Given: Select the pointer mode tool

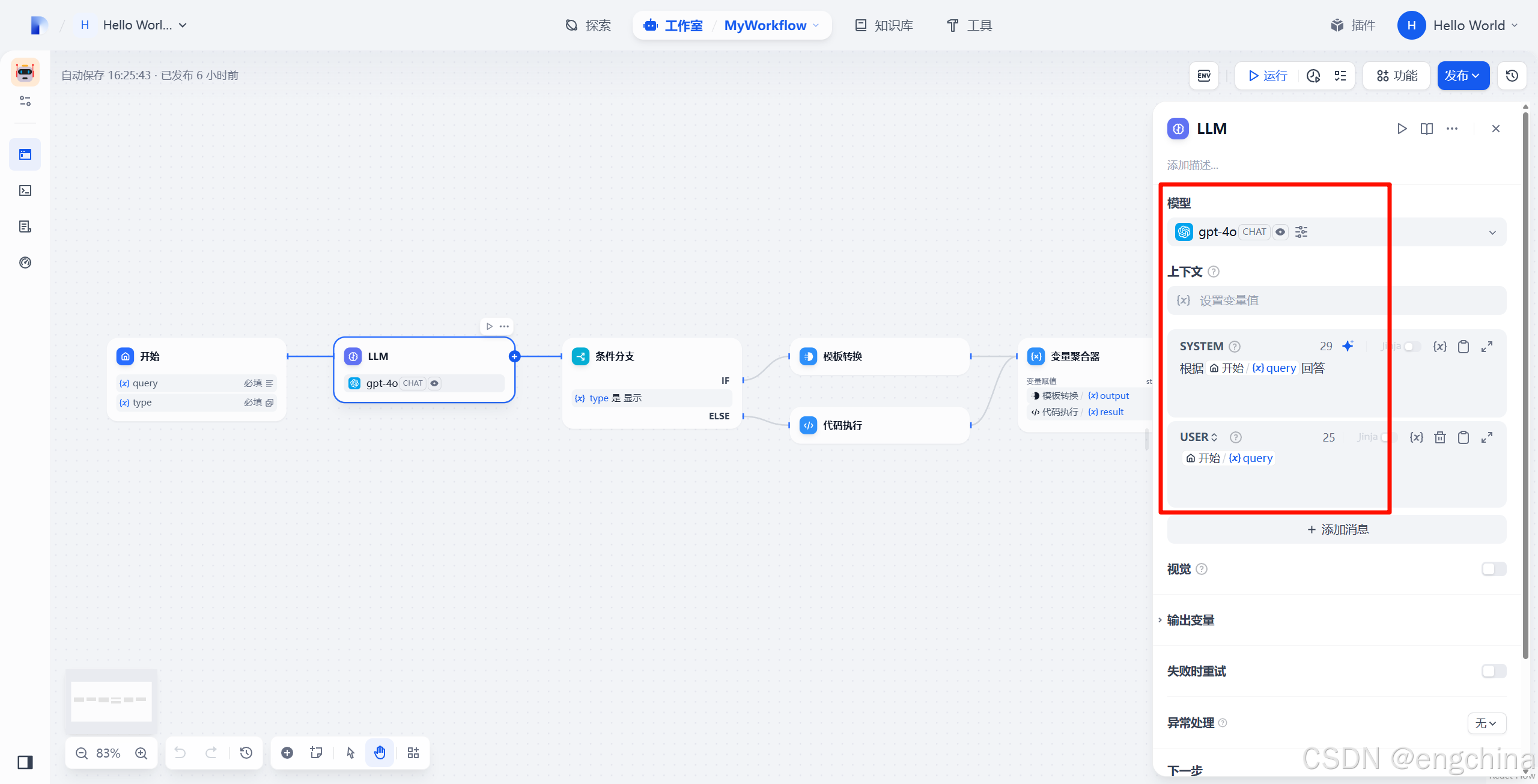Looking at the screenshot, I should (351, 753).
